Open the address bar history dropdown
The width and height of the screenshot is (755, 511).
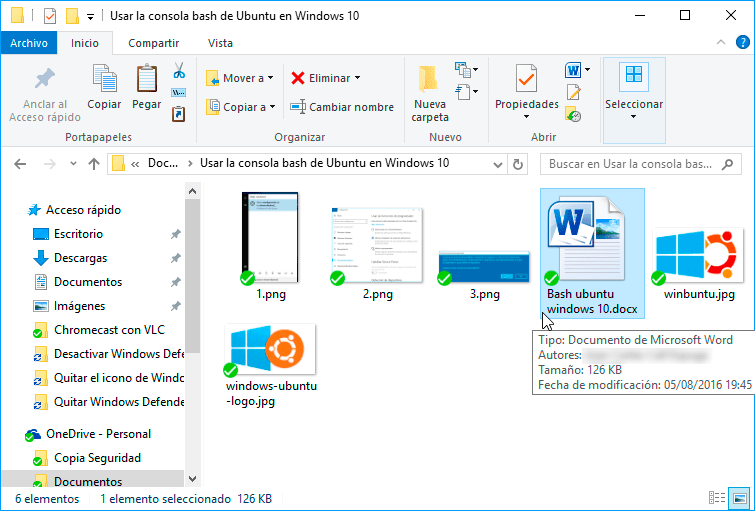coord(498,165)
